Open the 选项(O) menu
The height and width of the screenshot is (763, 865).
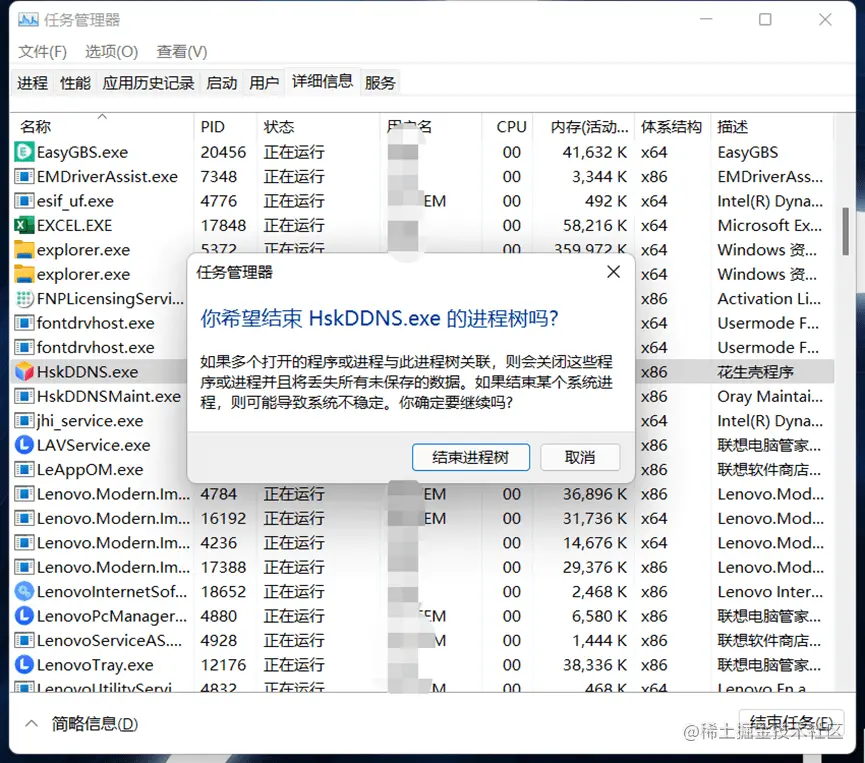(111, 52)
